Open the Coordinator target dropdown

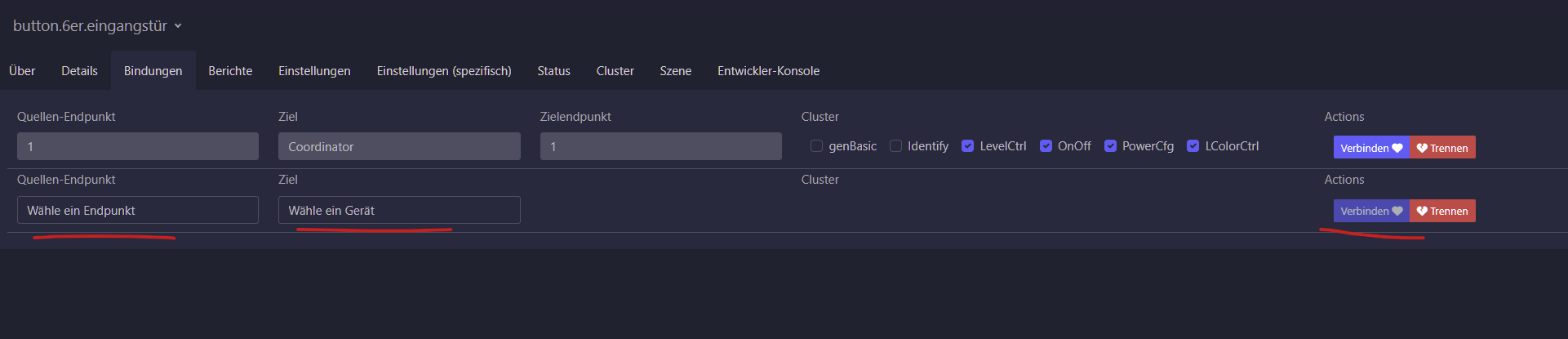pos(399,146)
